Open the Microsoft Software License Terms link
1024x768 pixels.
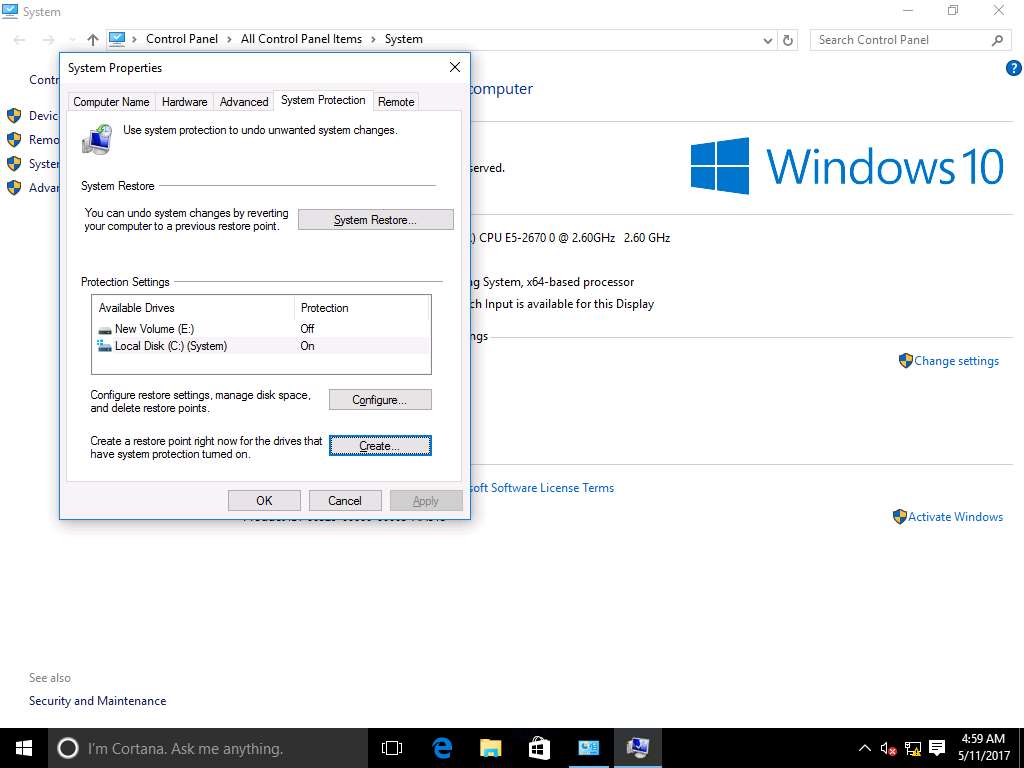(x=543, y=488)
